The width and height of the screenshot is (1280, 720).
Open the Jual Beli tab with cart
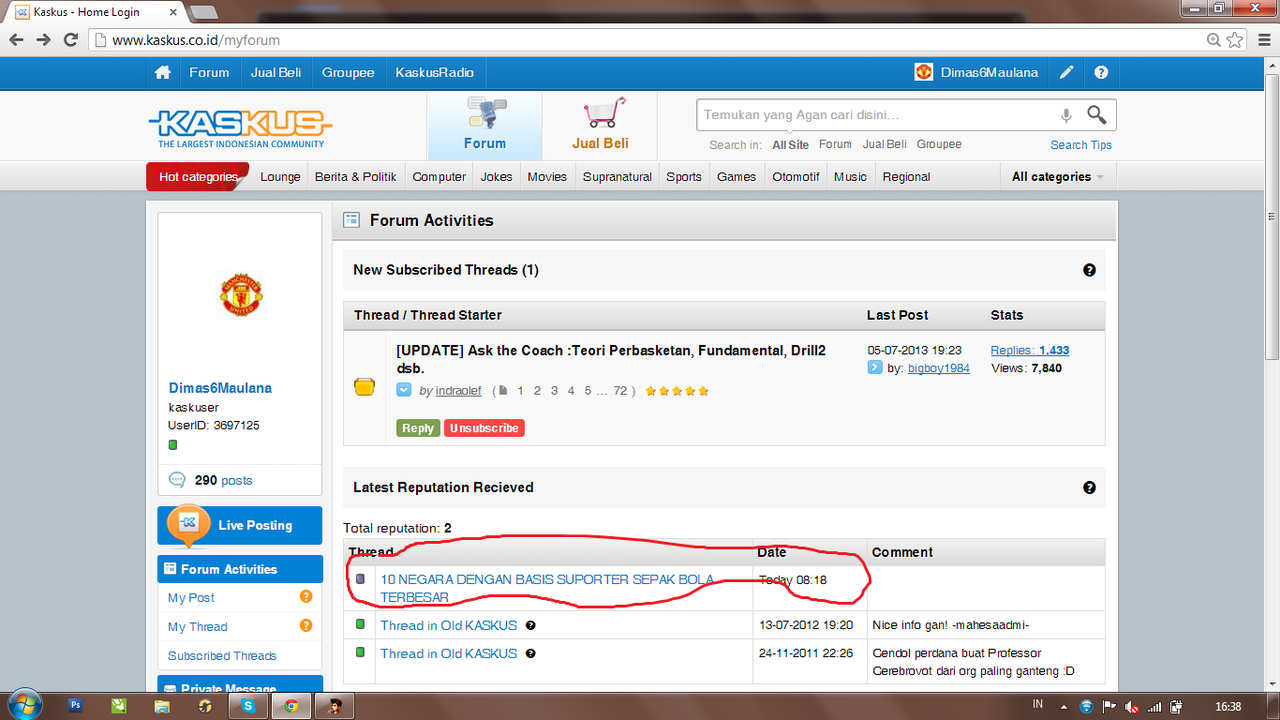tap(600, 126)
